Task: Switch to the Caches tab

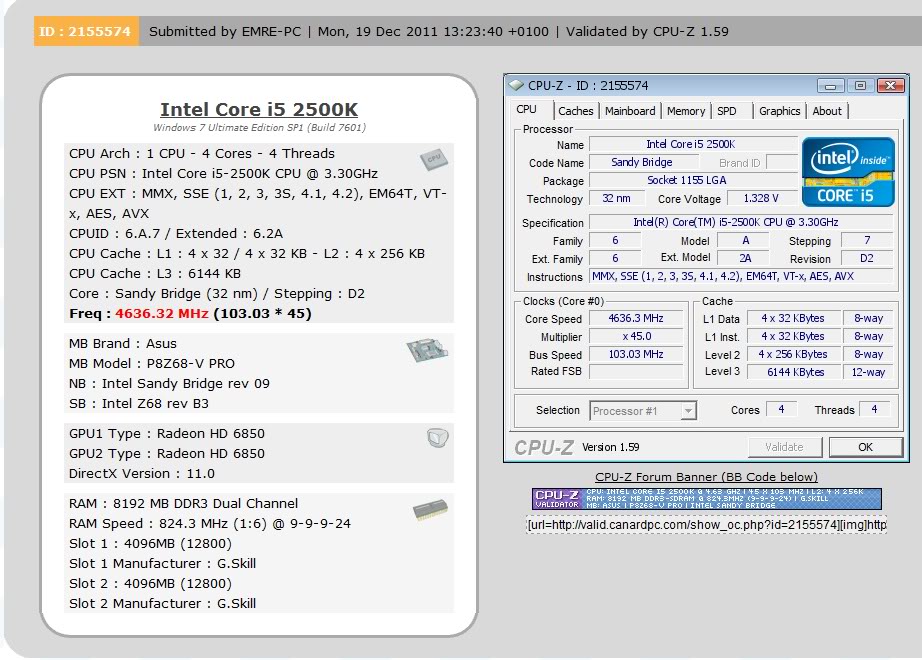Action: click(x=575, y=111)
